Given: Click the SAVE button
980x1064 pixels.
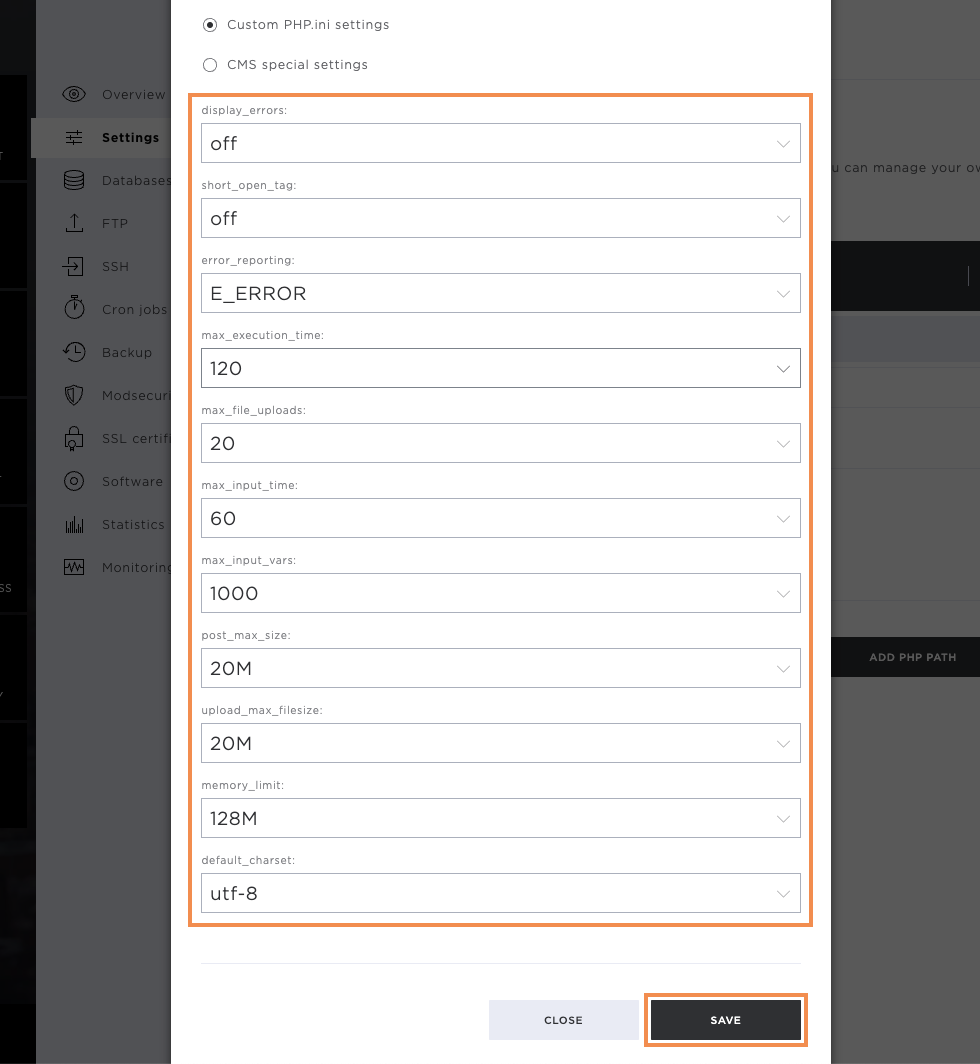Looking at the screenshot, I should (725, 1020).
